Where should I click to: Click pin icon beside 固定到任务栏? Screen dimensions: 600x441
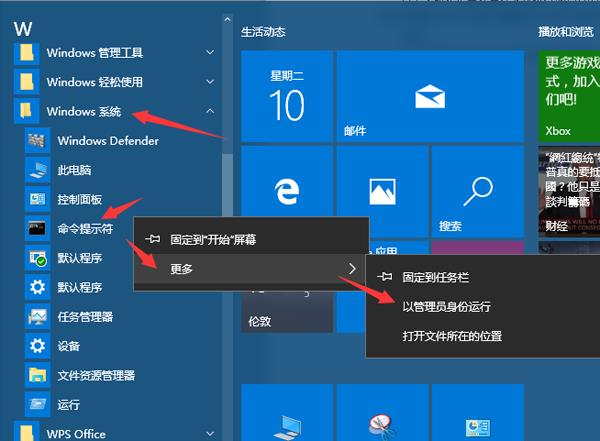(x=385, y=276)
